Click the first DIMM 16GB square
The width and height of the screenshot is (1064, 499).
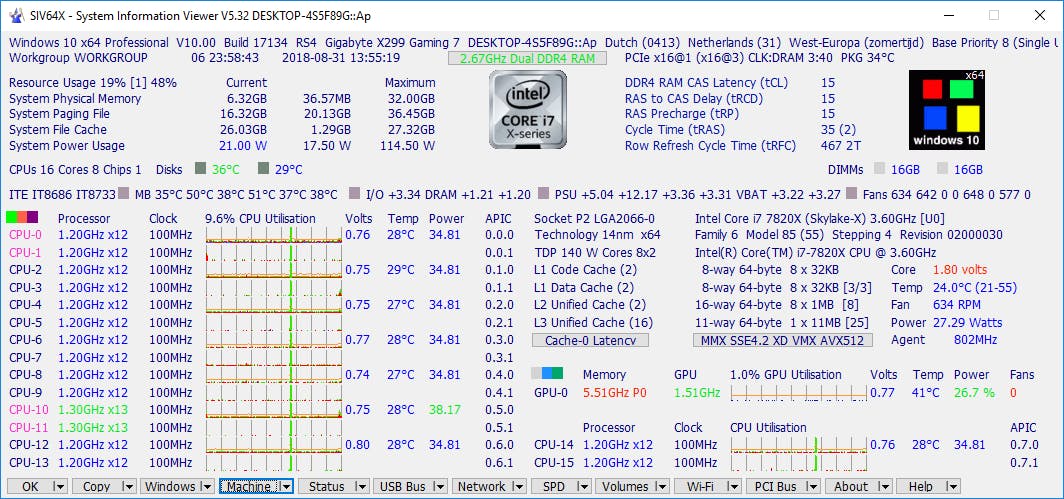[880, 168]
